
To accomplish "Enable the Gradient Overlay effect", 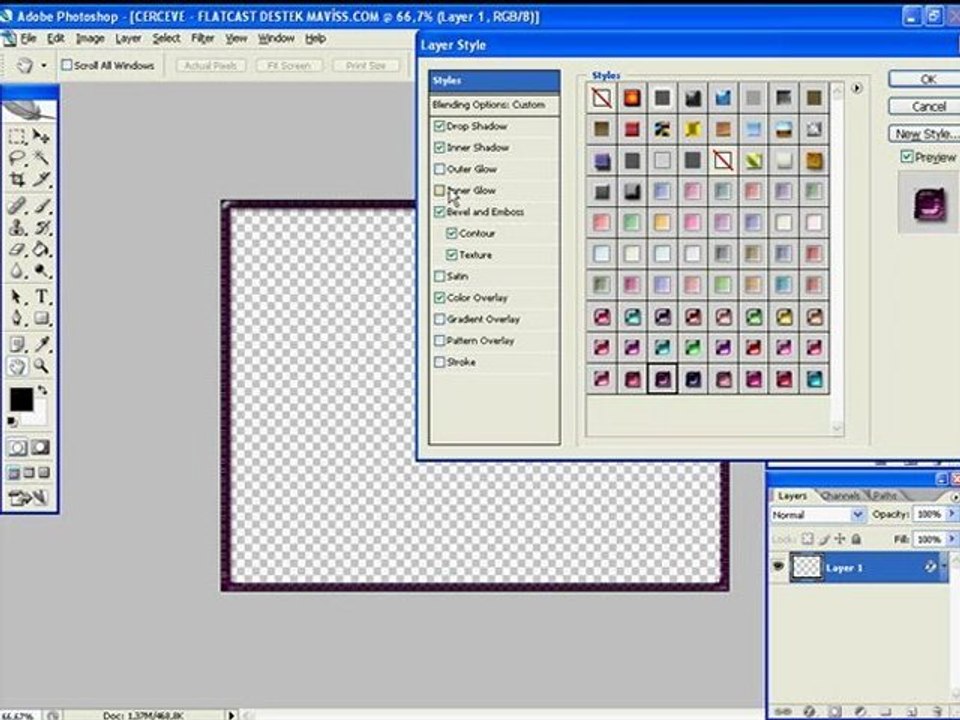I will coord(439,319).
